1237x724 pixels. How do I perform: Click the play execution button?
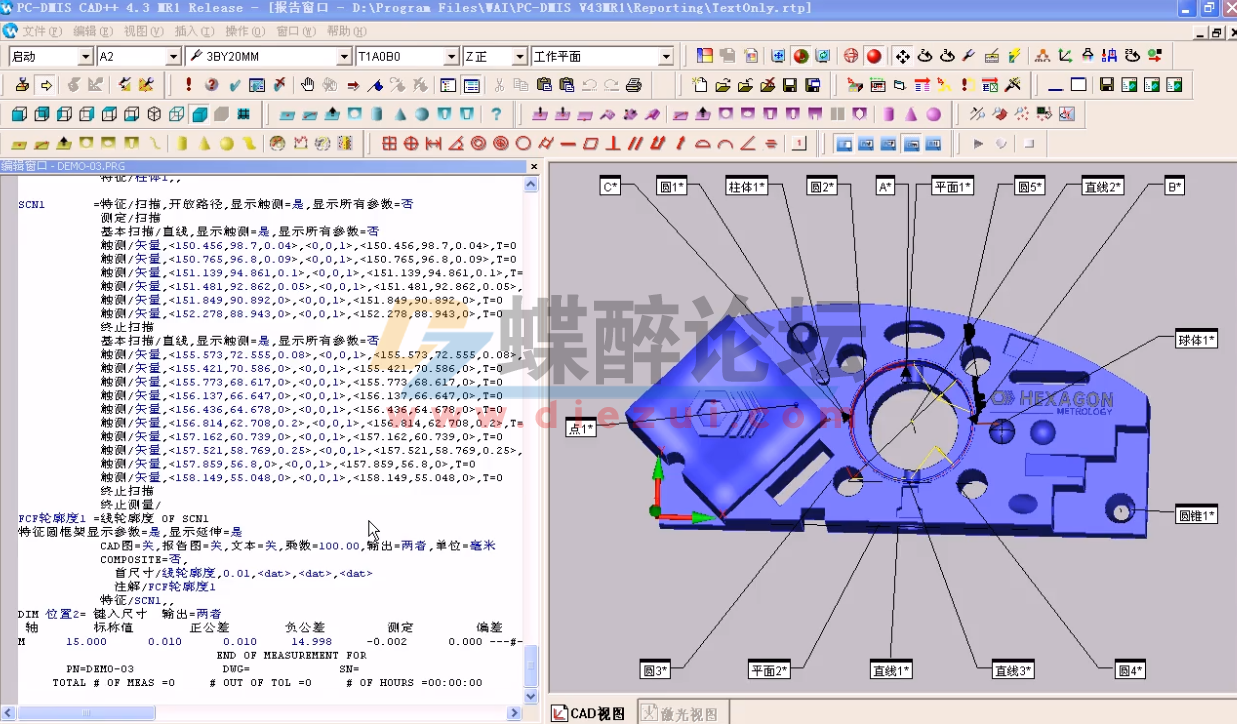pyautogui.click(x=978, y=143)
